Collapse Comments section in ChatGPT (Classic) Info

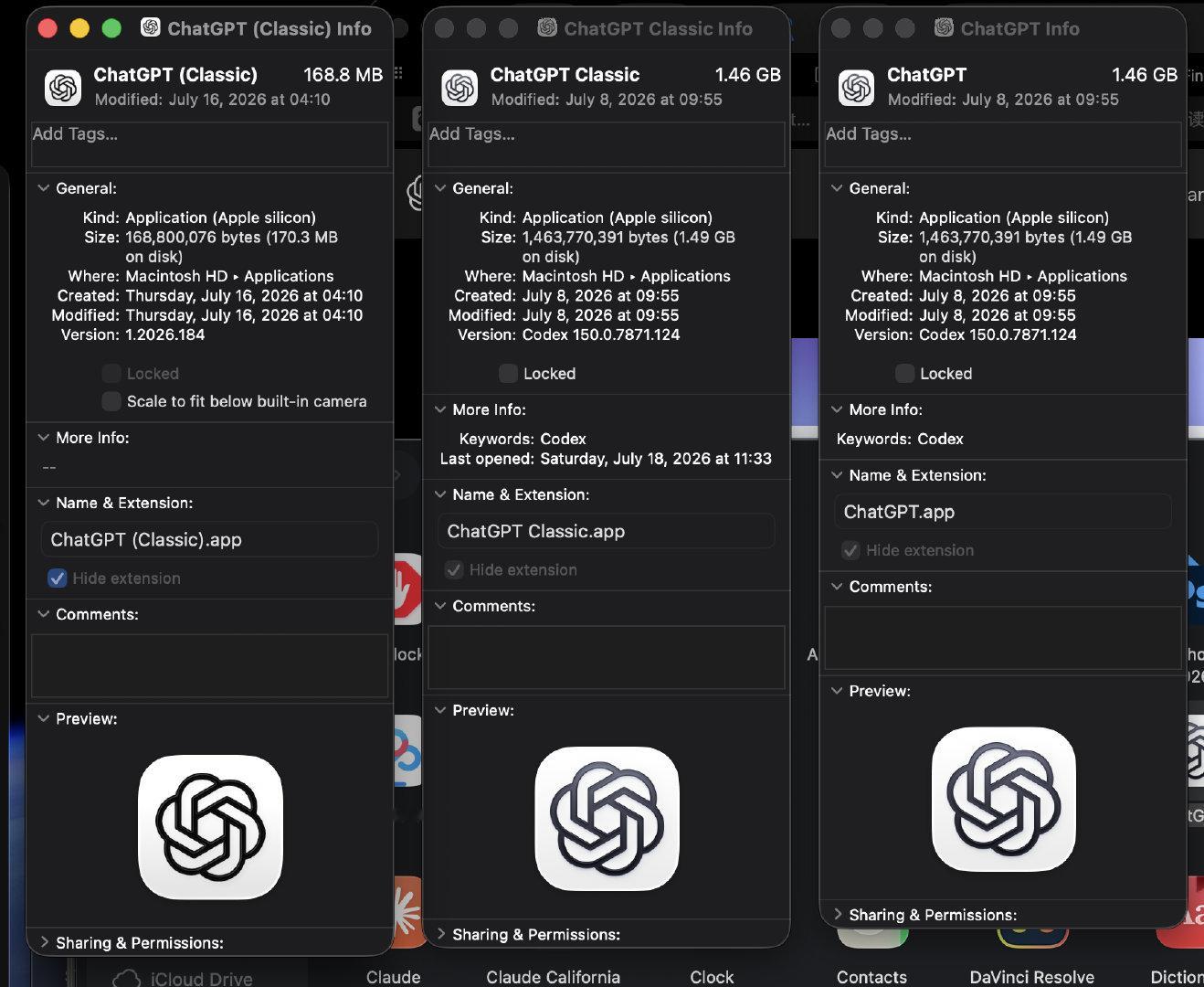point(43,614)
